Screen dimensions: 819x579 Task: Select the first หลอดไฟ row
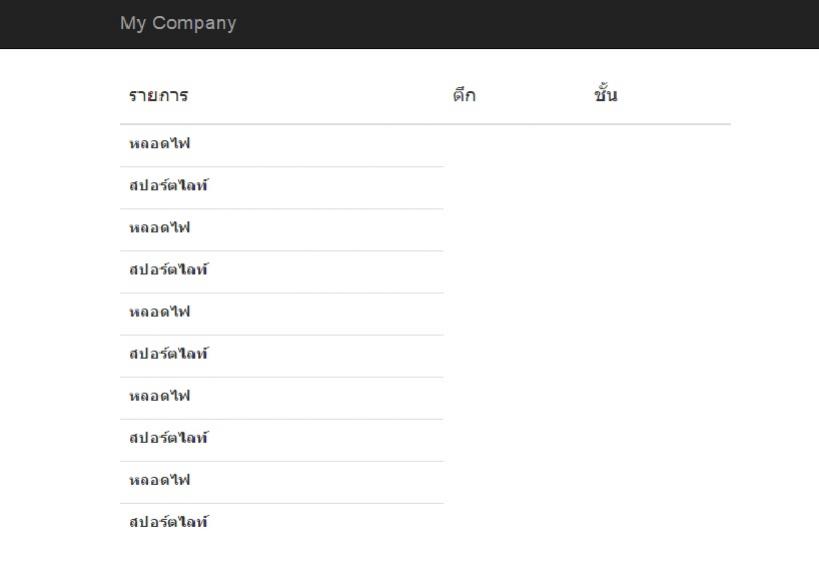[282, 146]
